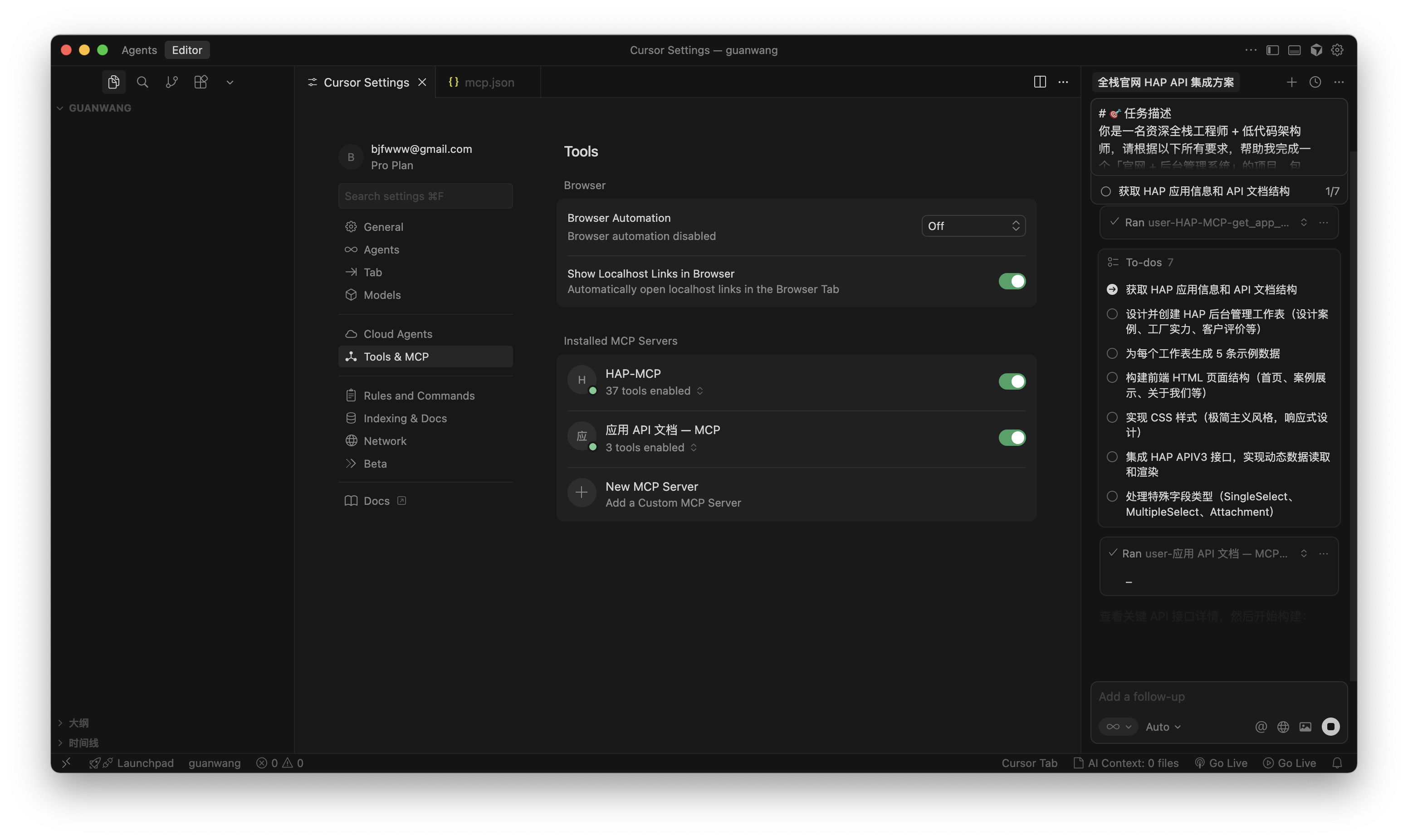Start a new chat with plus icon
1408x840 pixels.
point(1291,82)
